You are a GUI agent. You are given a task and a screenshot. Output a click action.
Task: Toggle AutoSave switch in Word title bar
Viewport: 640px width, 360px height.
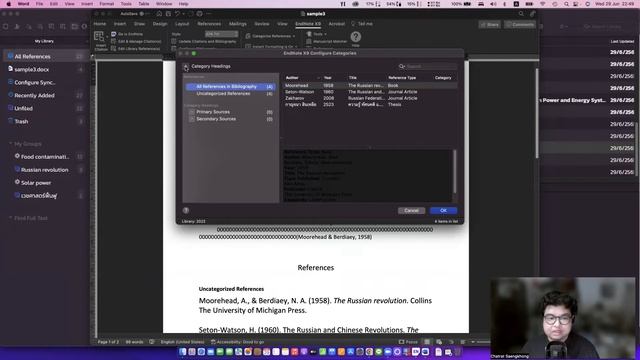(144, 14)
